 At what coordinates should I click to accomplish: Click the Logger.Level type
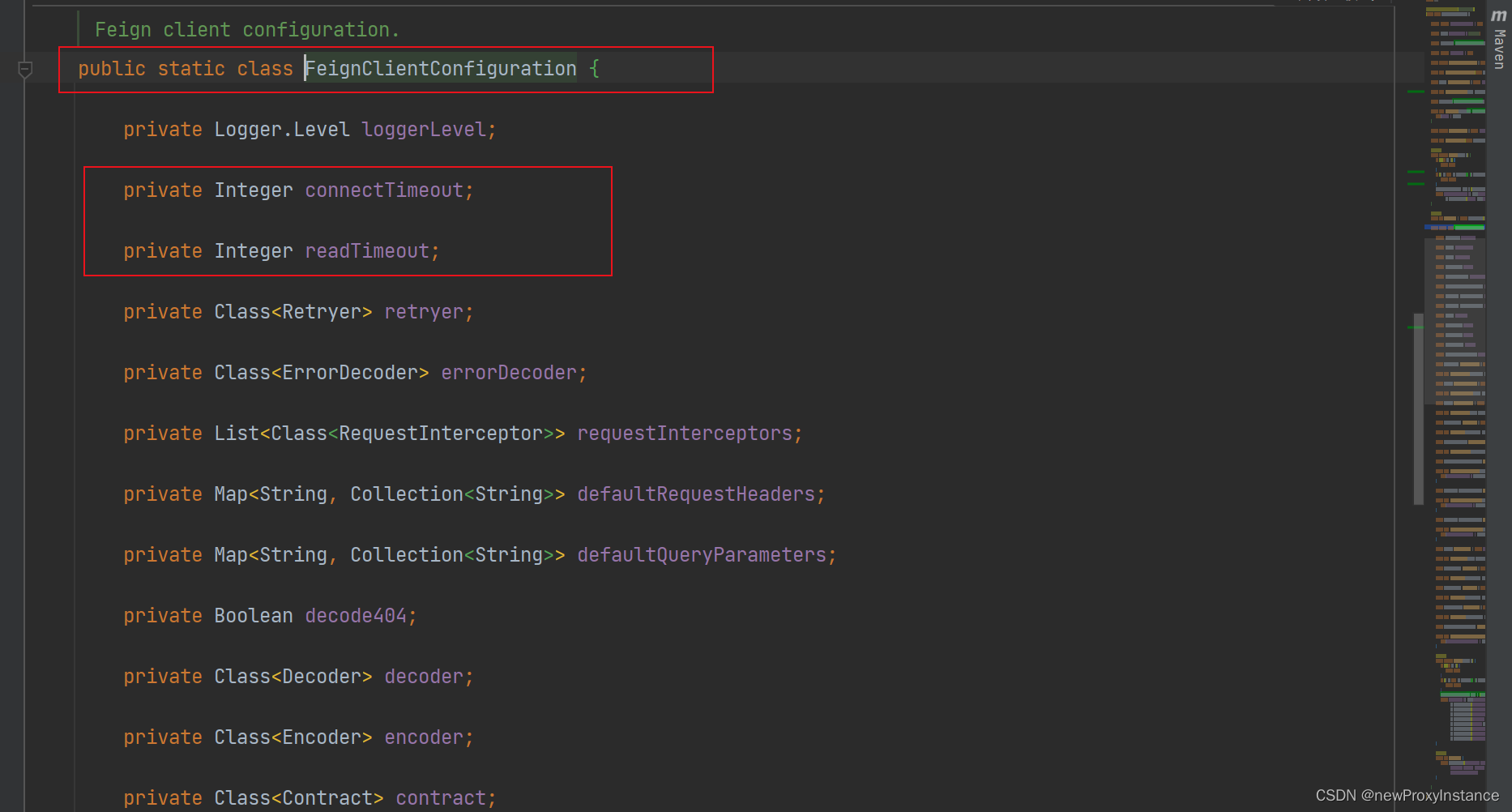[x=282, y=130]
